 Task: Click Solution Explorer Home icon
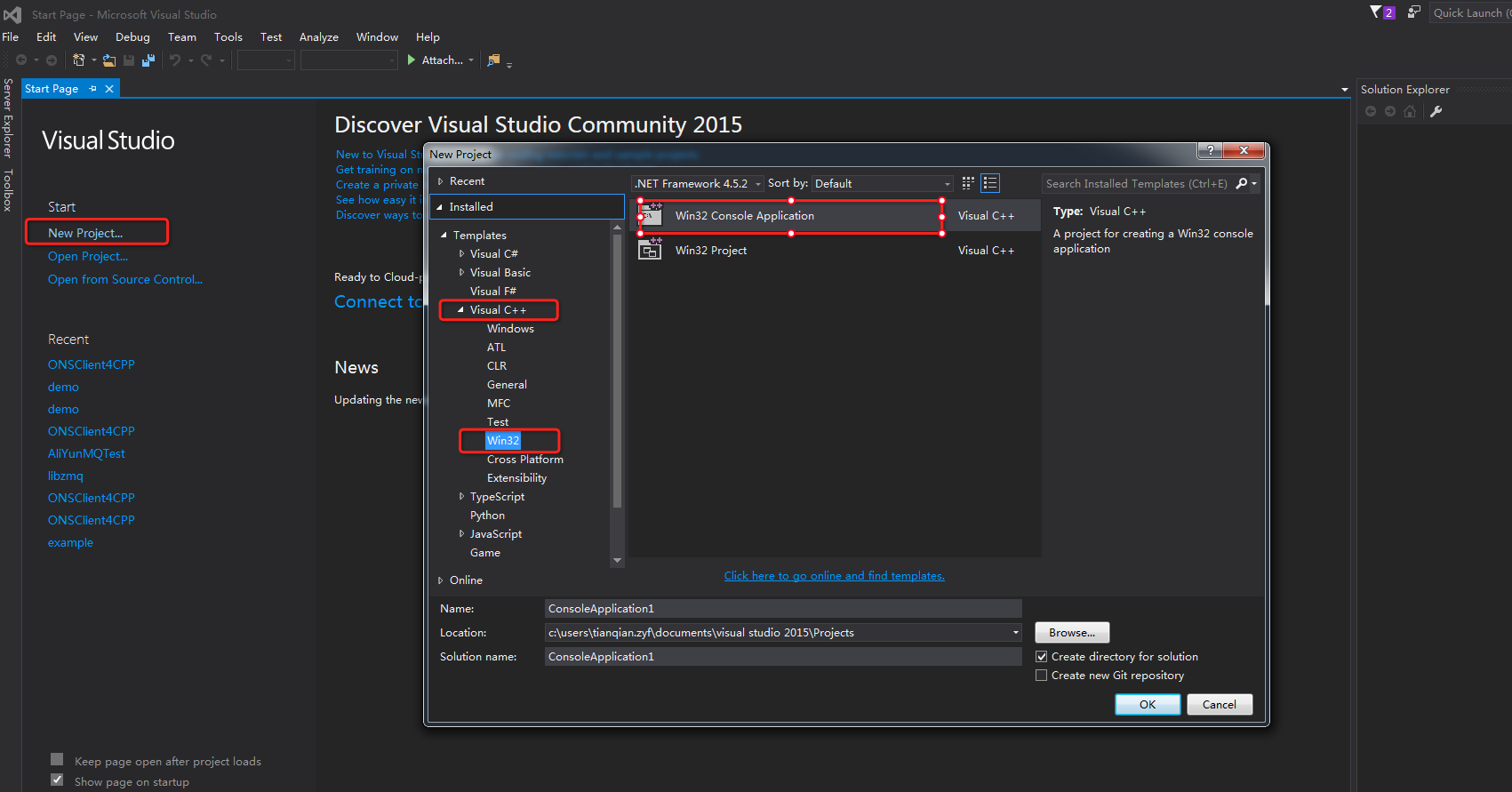1410,111
